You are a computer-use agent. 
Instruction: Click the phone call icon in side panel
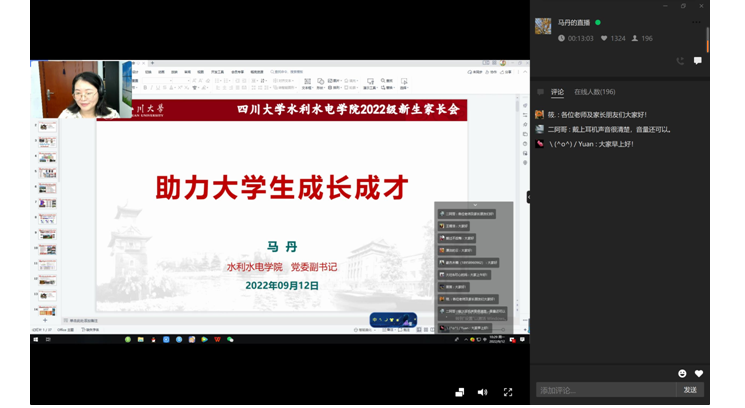click(x=680, y=61)
